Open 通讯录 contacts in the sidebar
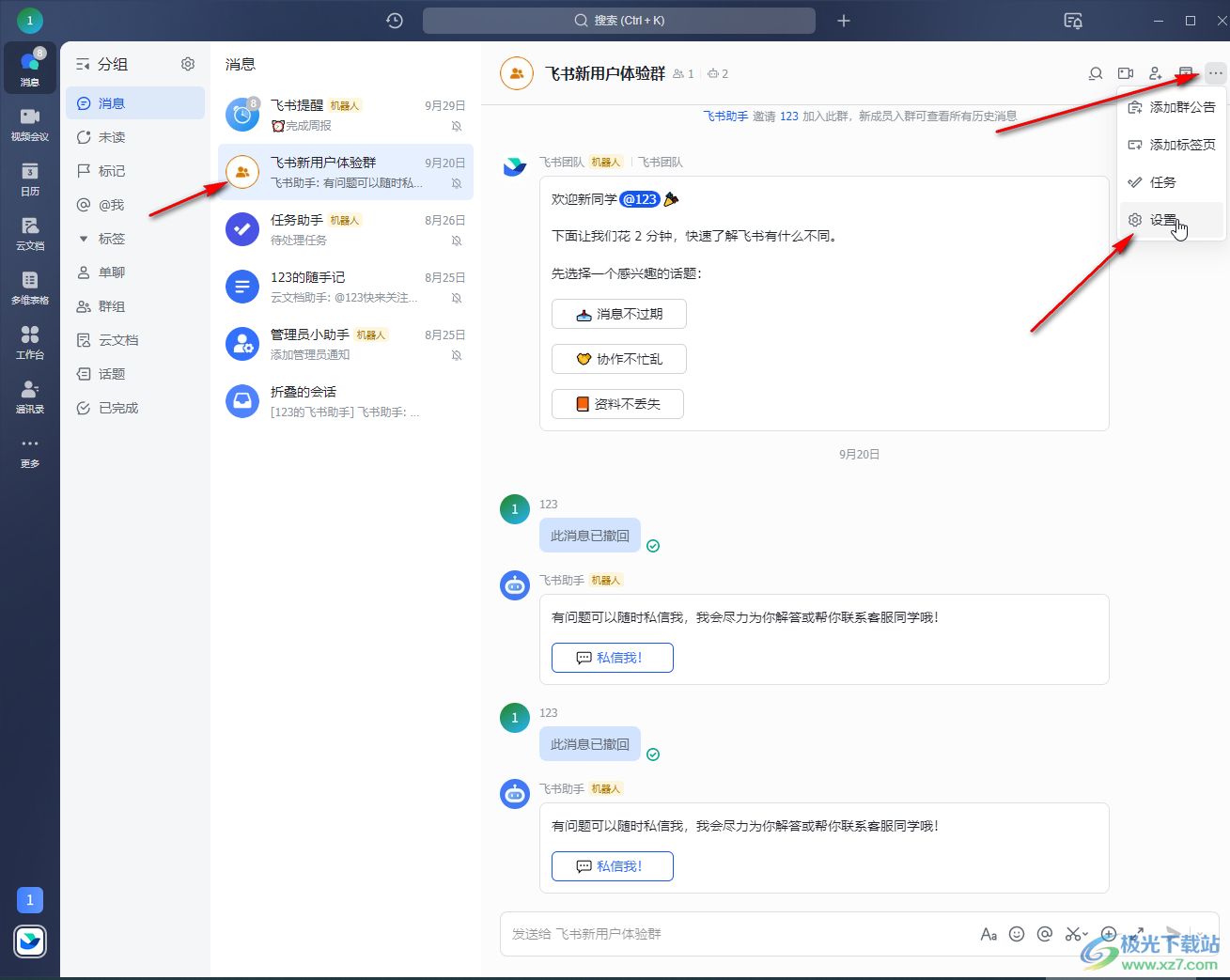The image size is (1230, 980). point(30,397)
